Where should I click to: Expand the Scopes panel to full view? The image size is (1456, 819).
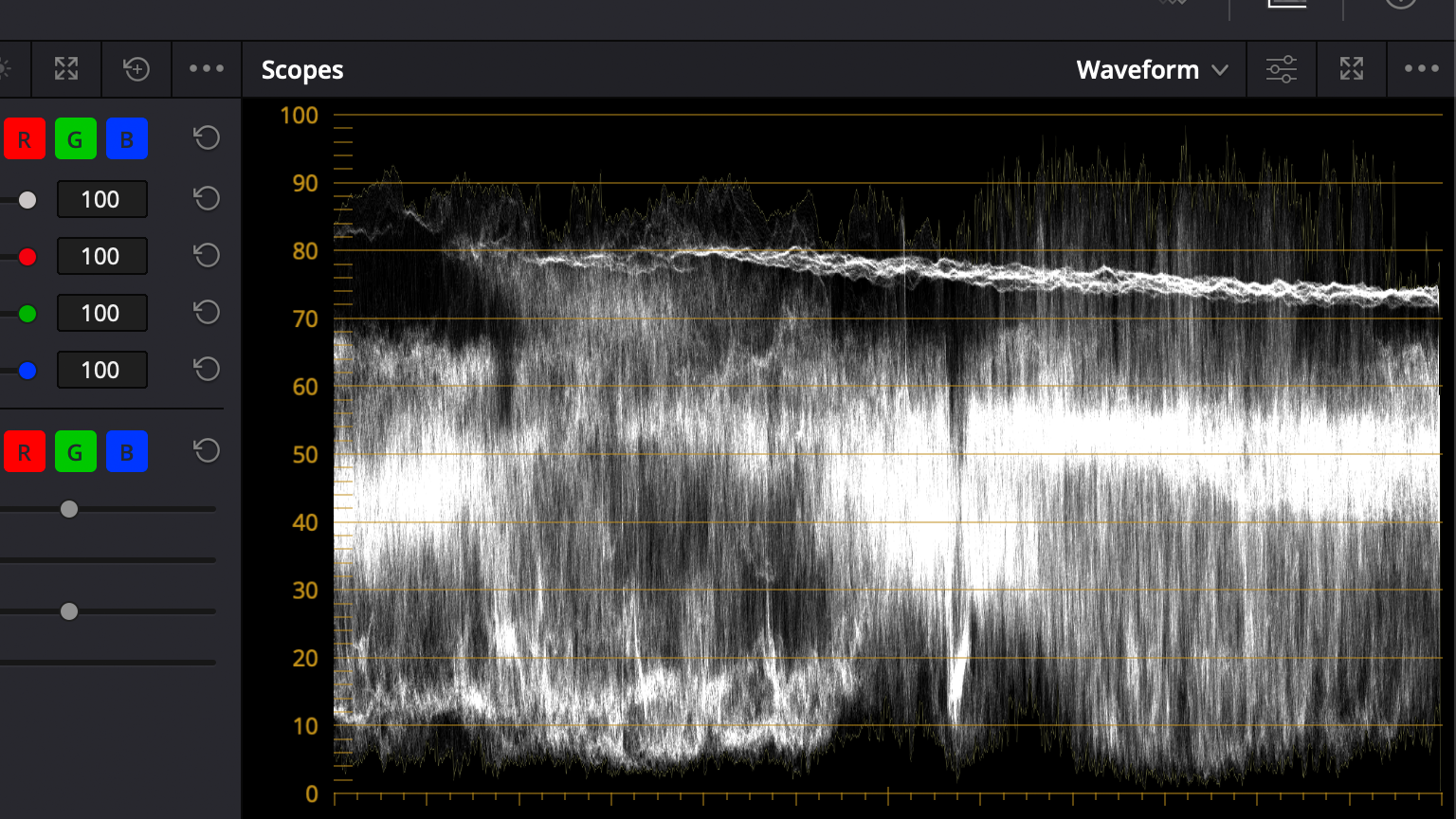tap(1352, 69)
